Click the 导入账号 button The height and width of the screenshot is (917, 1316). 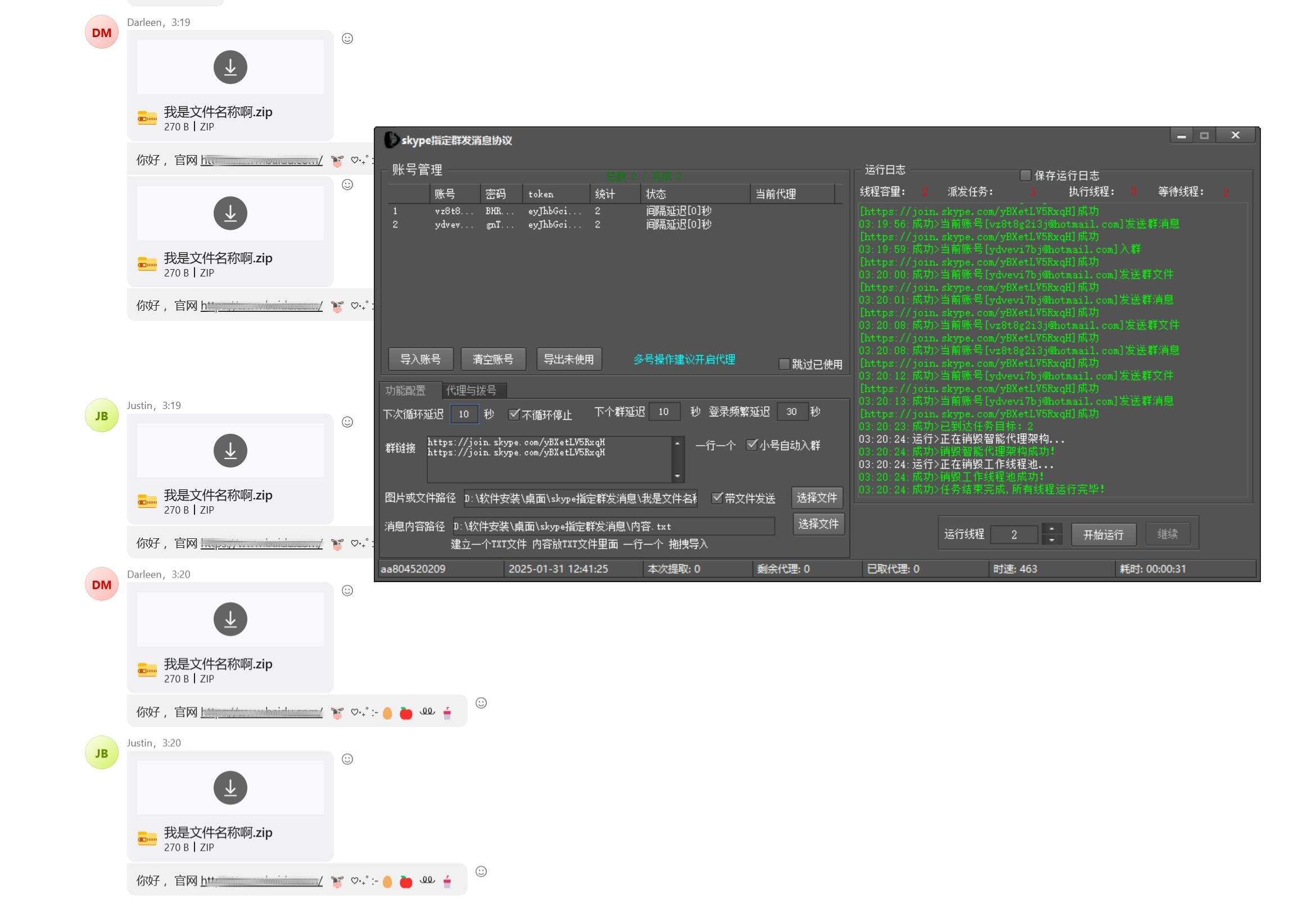[420, 359]
